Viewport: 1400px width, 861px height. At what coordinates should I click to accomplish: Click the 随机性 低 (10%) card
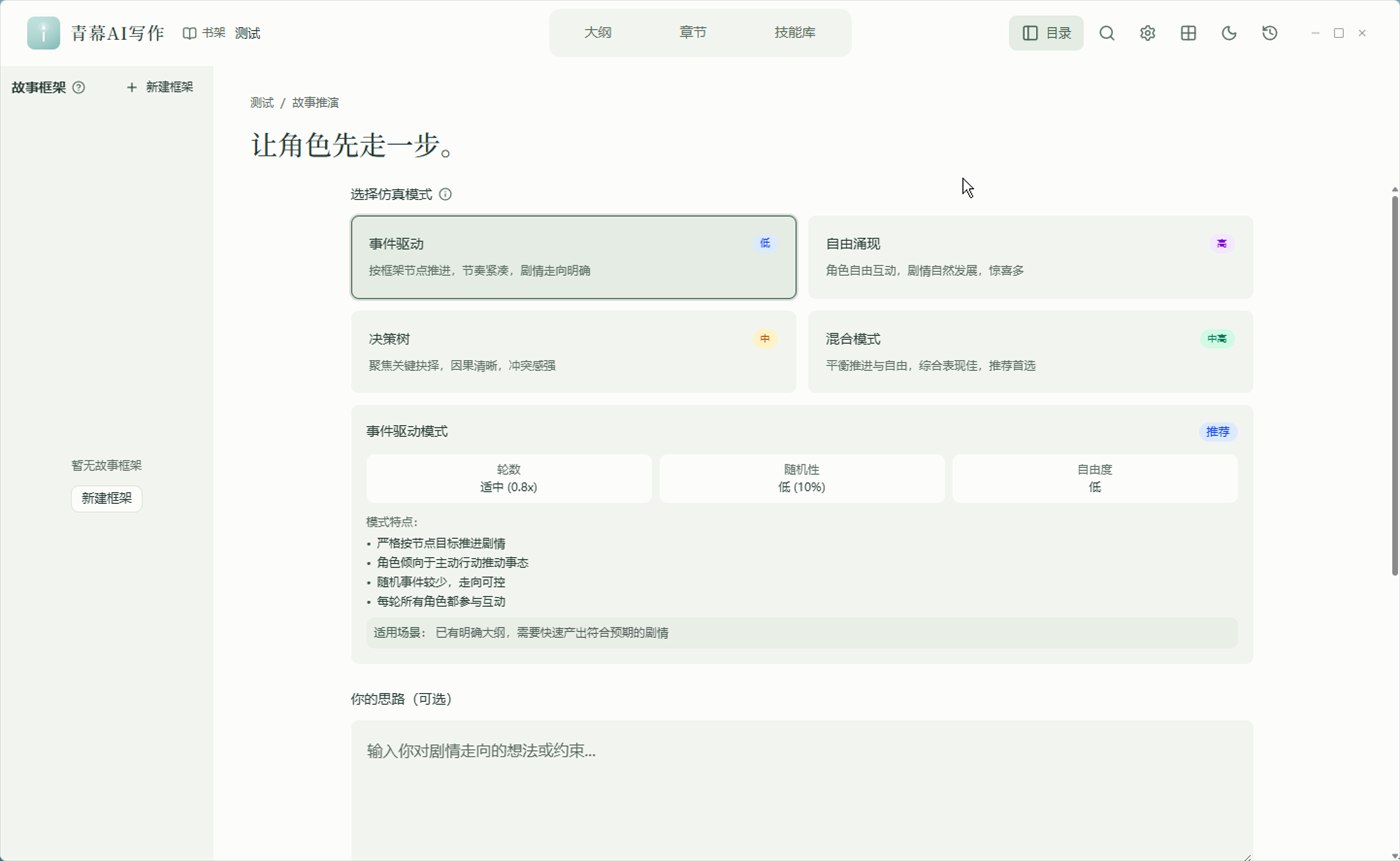[x=802, y=478]
